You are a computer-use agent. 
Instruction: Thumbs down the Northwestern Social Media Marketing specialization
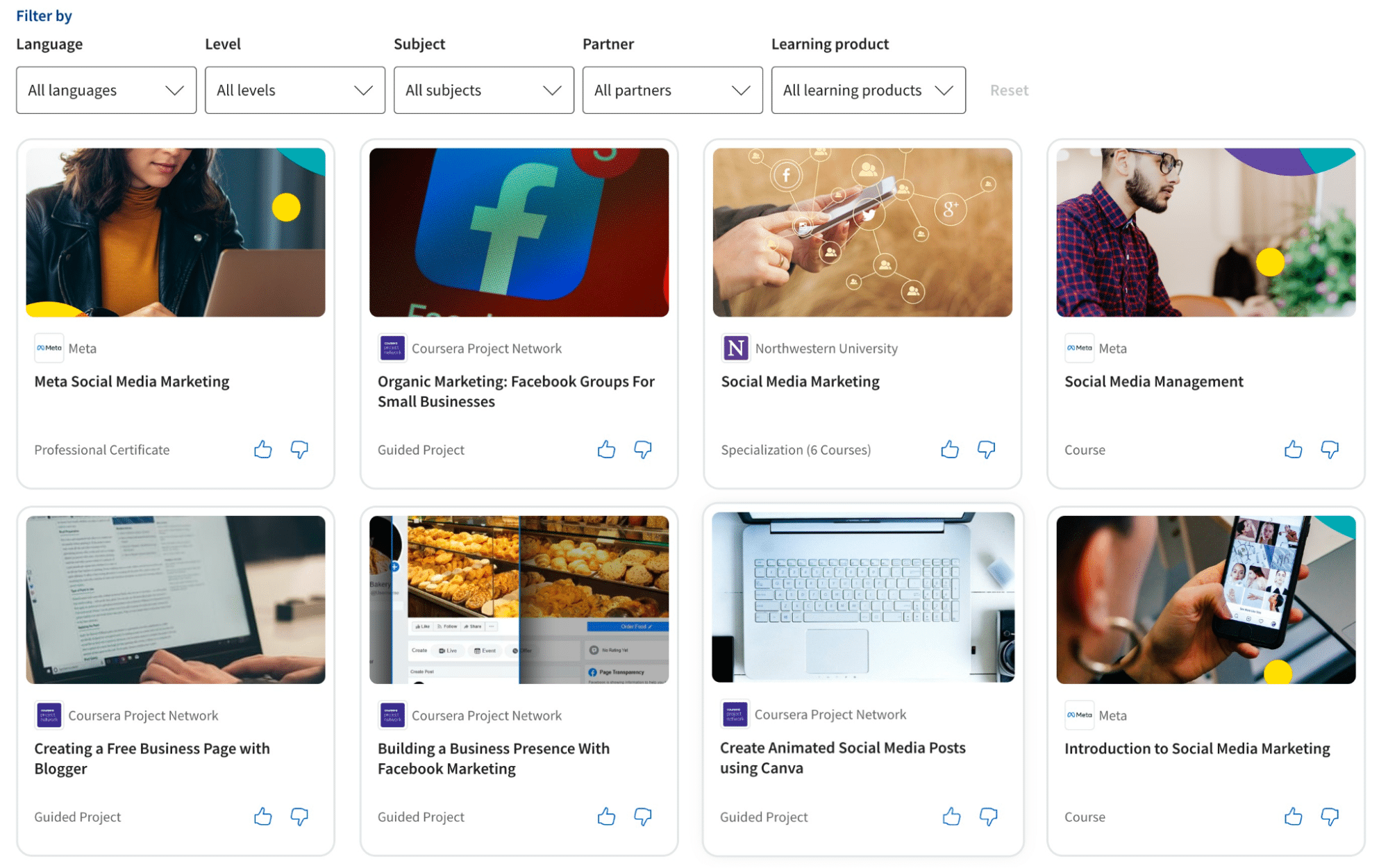tap(985, 449)
